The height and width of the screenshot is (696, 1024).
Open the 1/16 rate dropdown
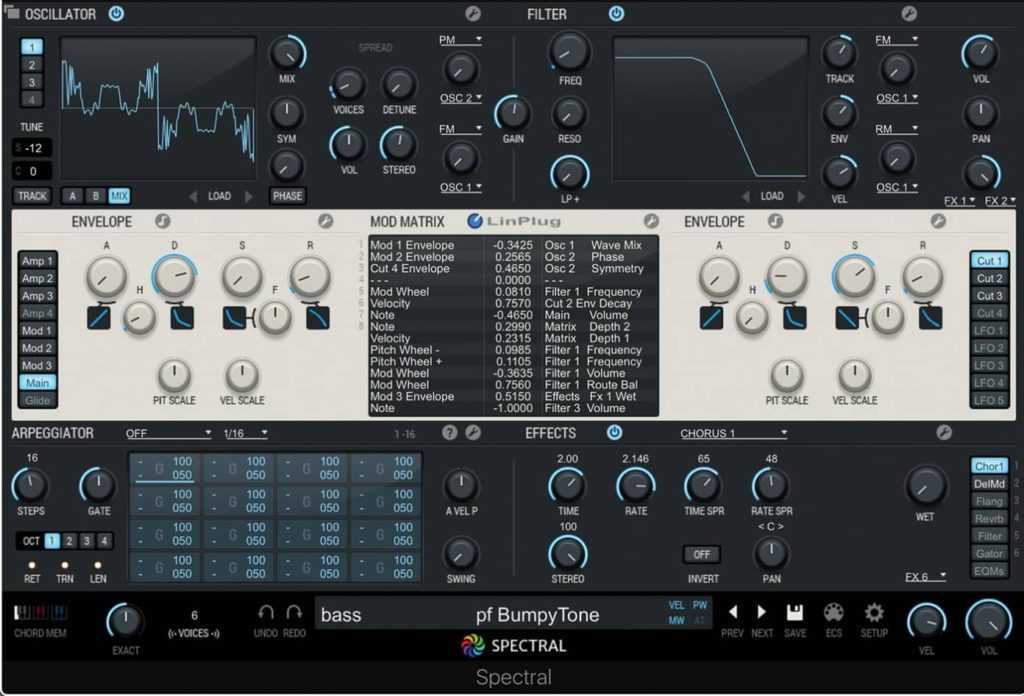coord(246,433)
